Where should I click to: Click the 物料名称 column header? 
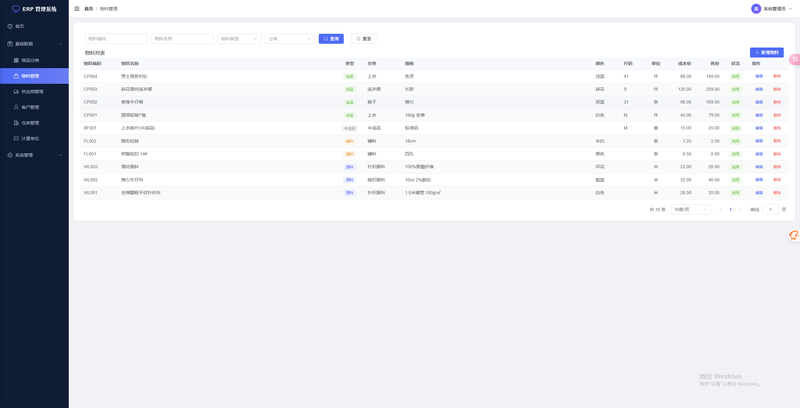(130, 64)
